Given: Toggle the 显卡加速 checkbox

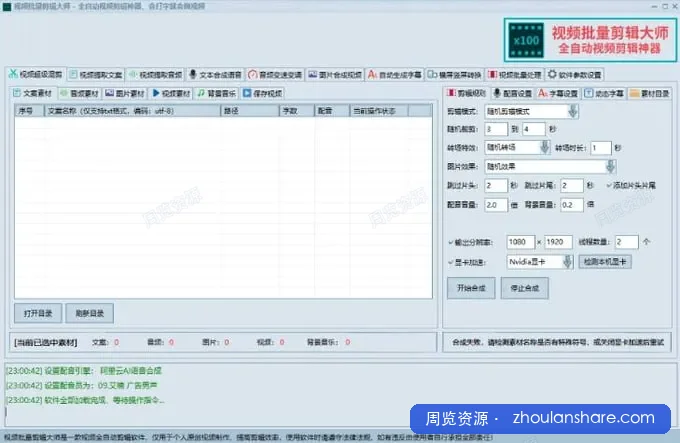Looking at the screenshot, I should click(467, 262).
